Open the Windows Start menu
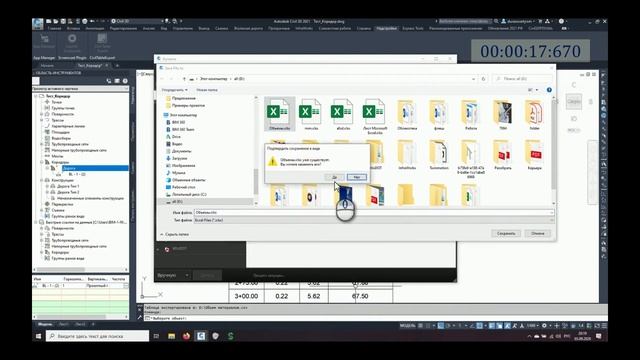 (38, 336)
